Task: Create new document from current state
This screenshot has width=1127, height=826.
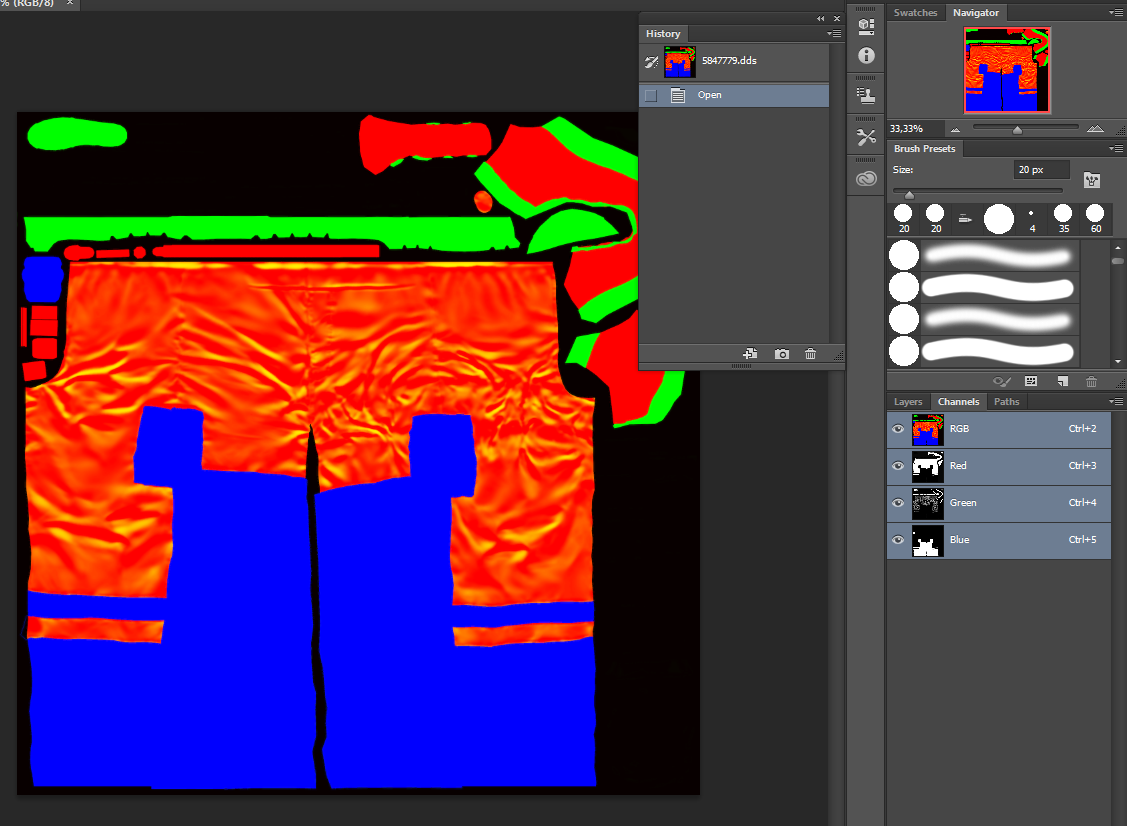Action: [x=750, y=354]
